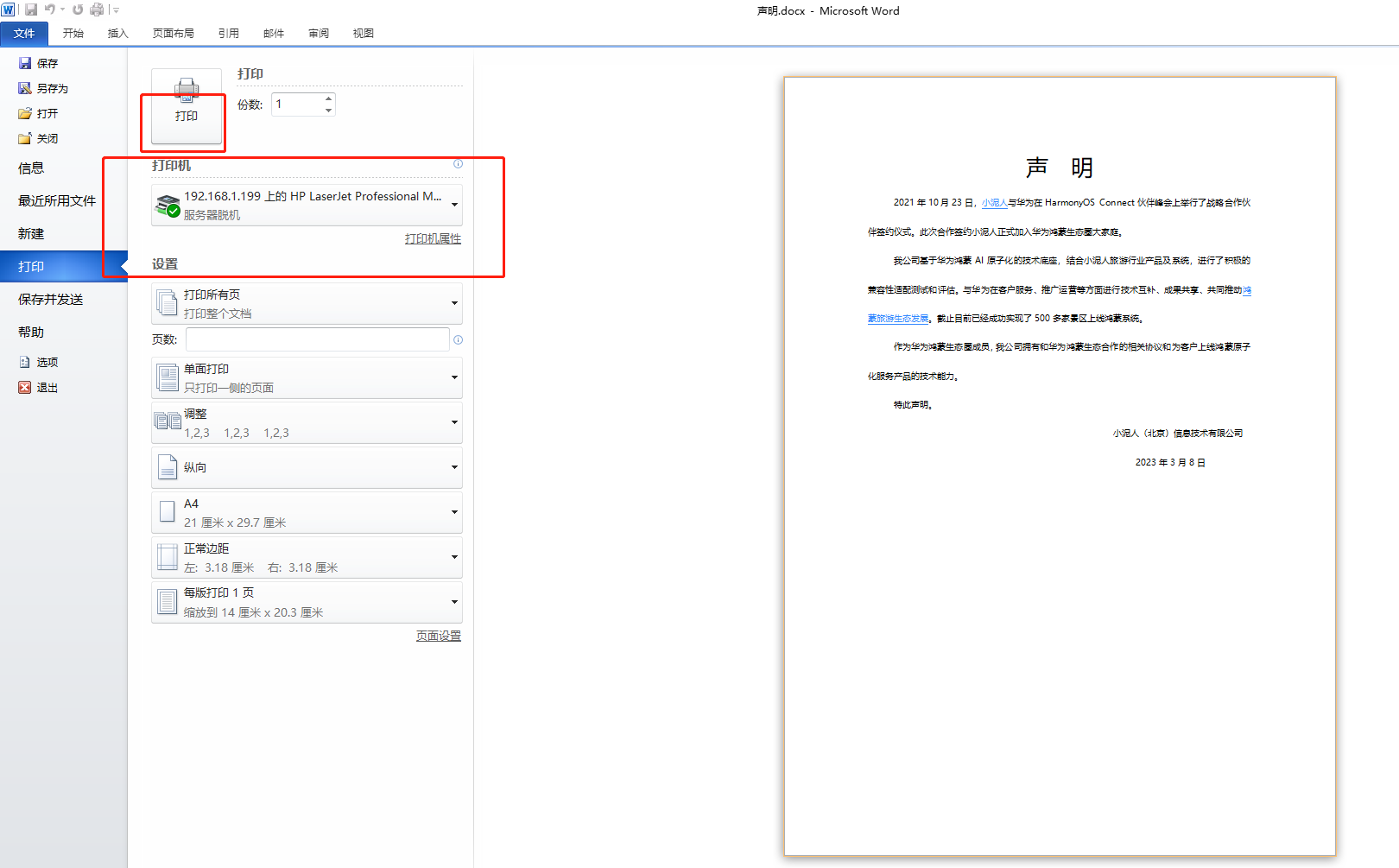Switch to the 页面布局 ribbon tab
The image size is (1399, 868).
coord(173,33)
